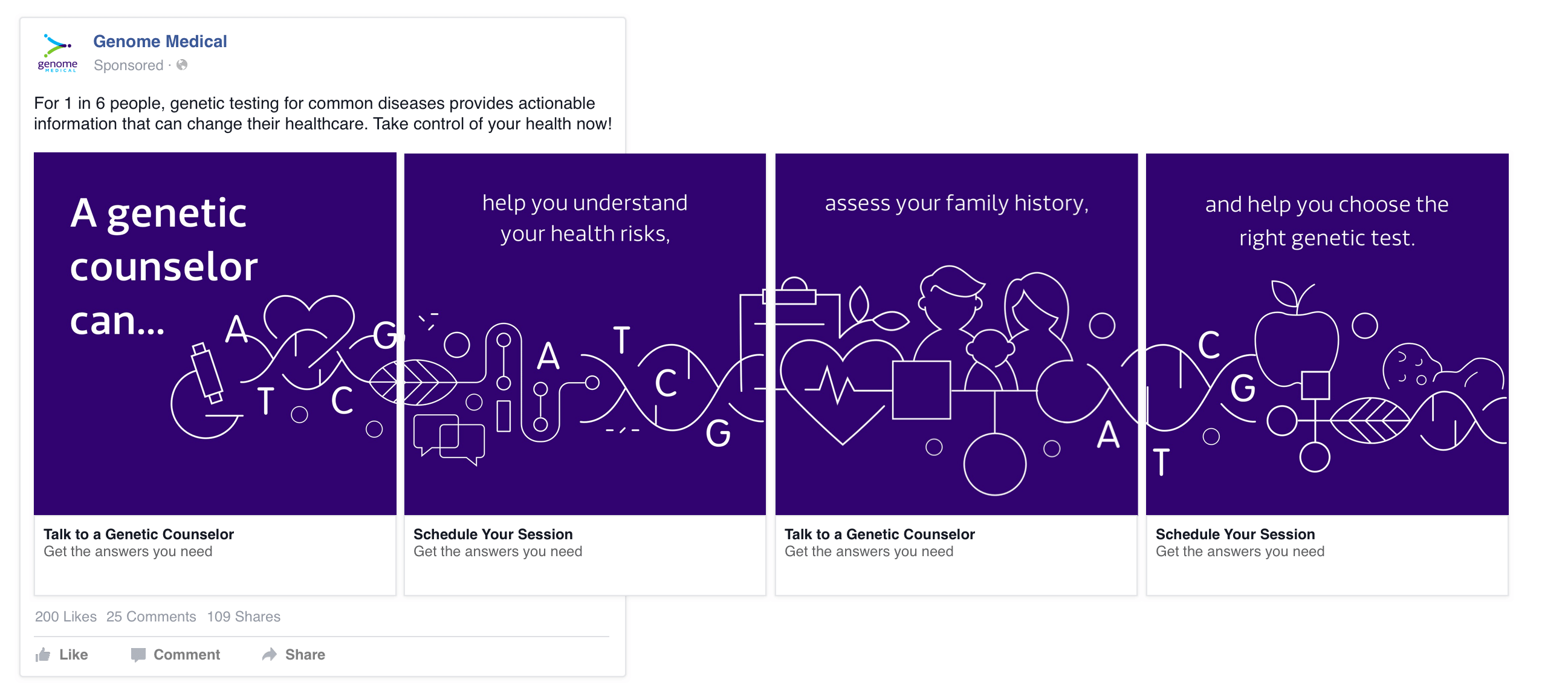Screen dimensions: 1568x694
Task: Open the 'A genetic counselor can...' carousel image
Action: tap(215, 334)
